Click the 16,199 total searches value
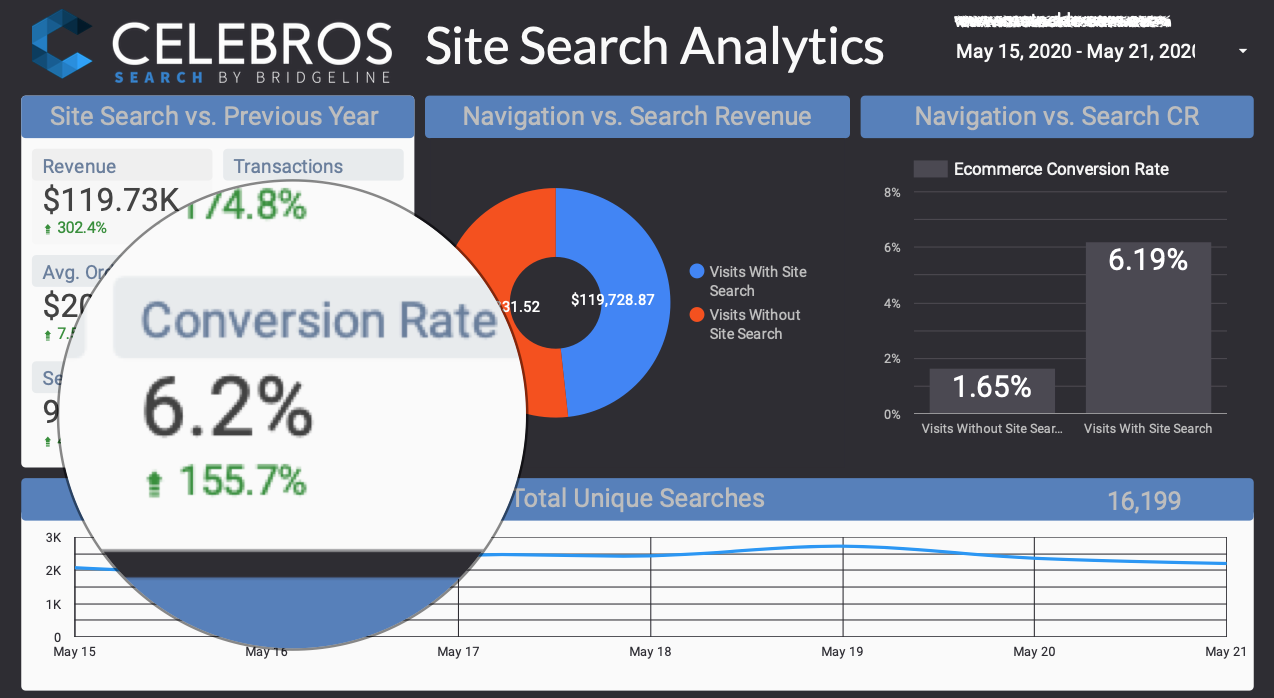 [1144, 500]
